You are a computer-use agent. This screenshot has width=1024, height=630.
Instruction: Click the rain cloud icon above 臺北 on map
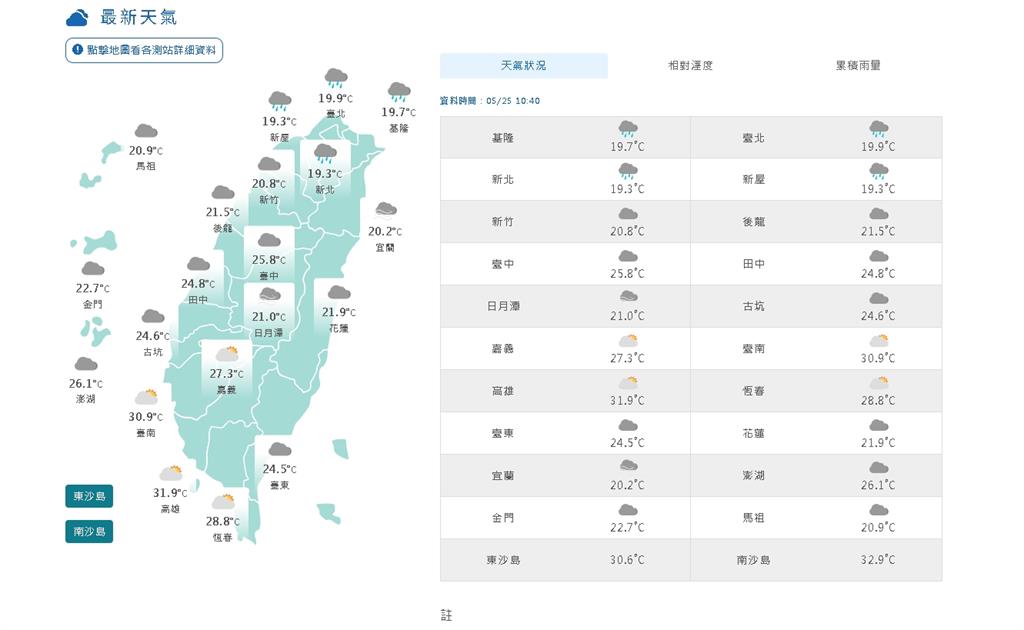click(x=336, y=78)
